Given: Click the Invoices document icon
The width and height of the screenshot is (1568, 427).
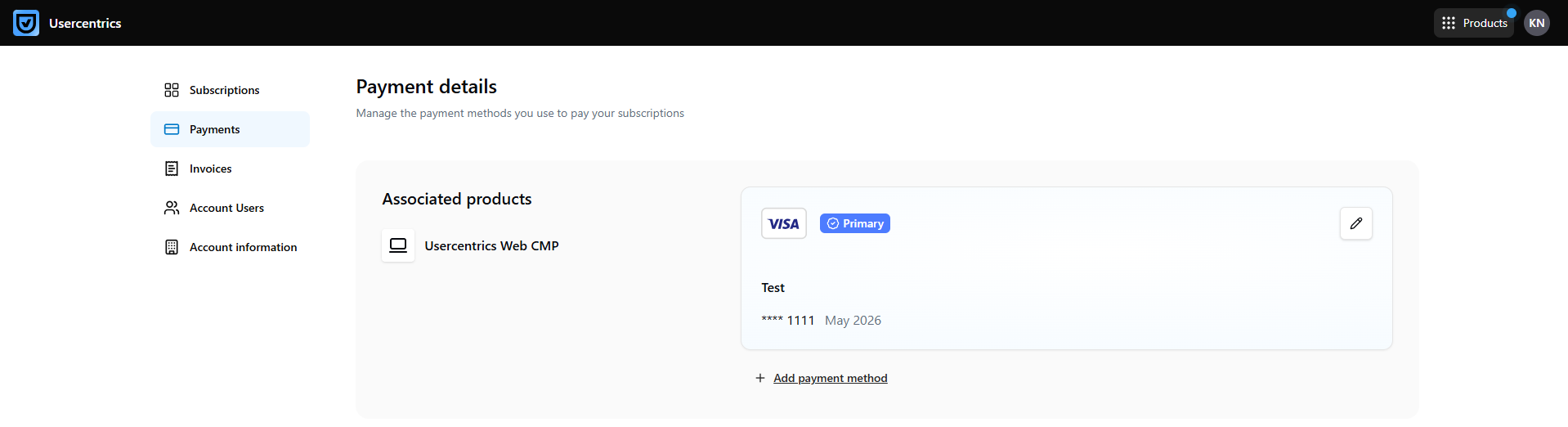Looking at the screenshot, I should click(172, 169).
